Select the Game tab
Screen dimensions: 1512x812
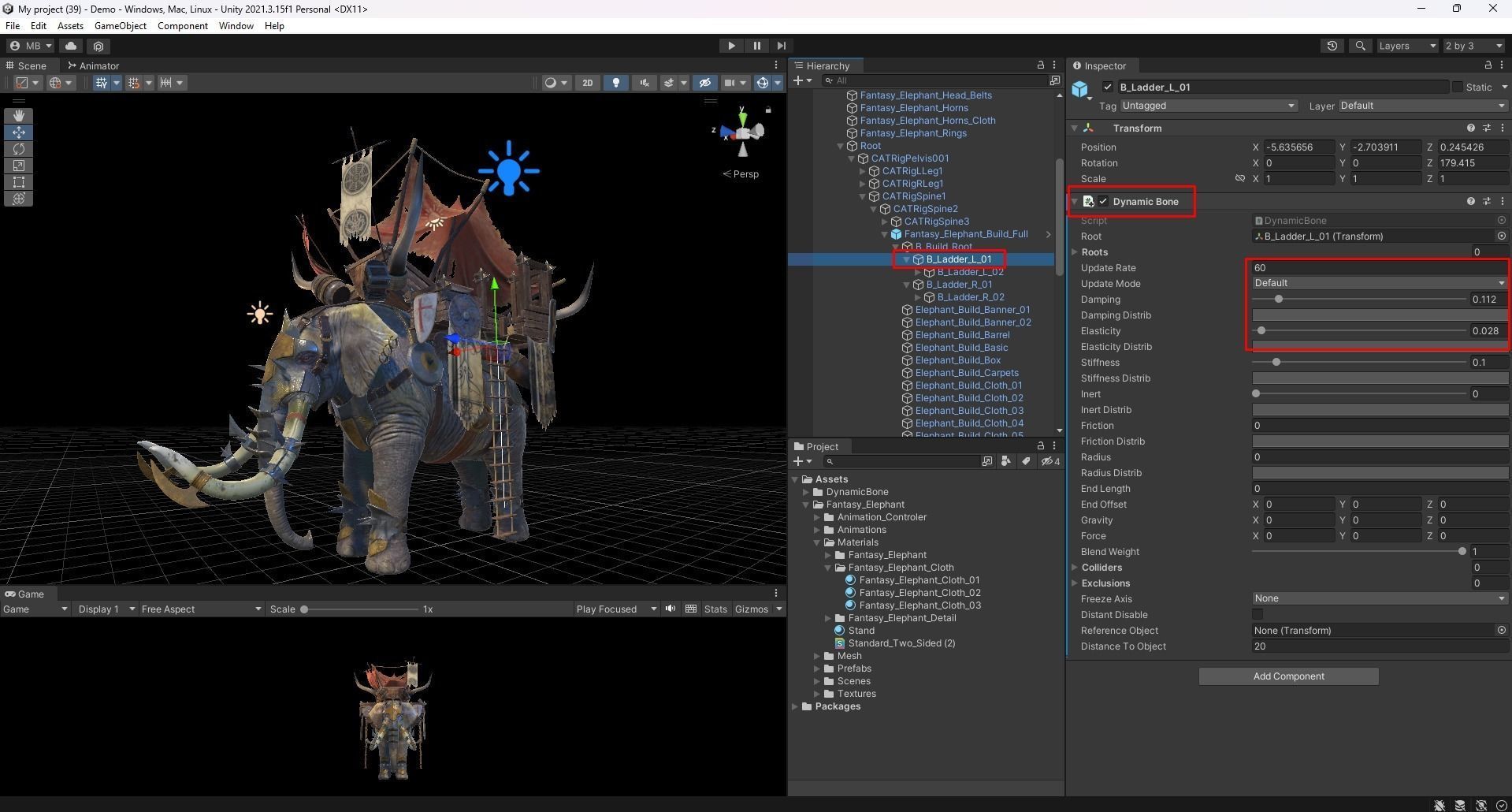(x=24, y=594)
